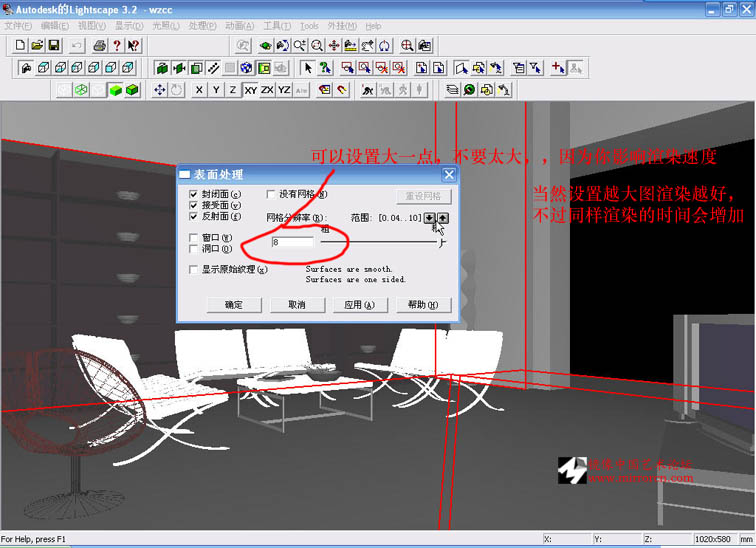Viewport: 756px width, 548px height.
Task: Click the 确定 button
Action: click(234, 305)
